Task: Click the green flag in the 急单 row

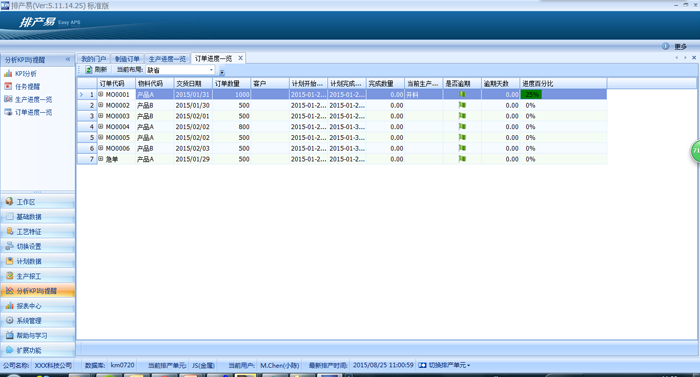Action: [x=462, y=159]
